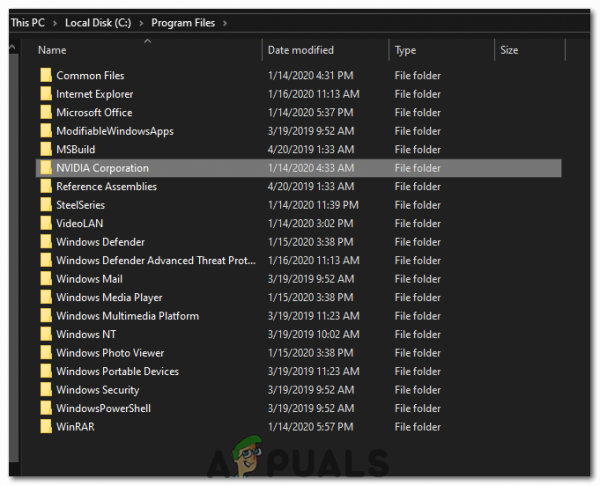Click date 1/14/2020 4:31 PM cell
This screenshot has width=600, height=486.
click(311, 75)
